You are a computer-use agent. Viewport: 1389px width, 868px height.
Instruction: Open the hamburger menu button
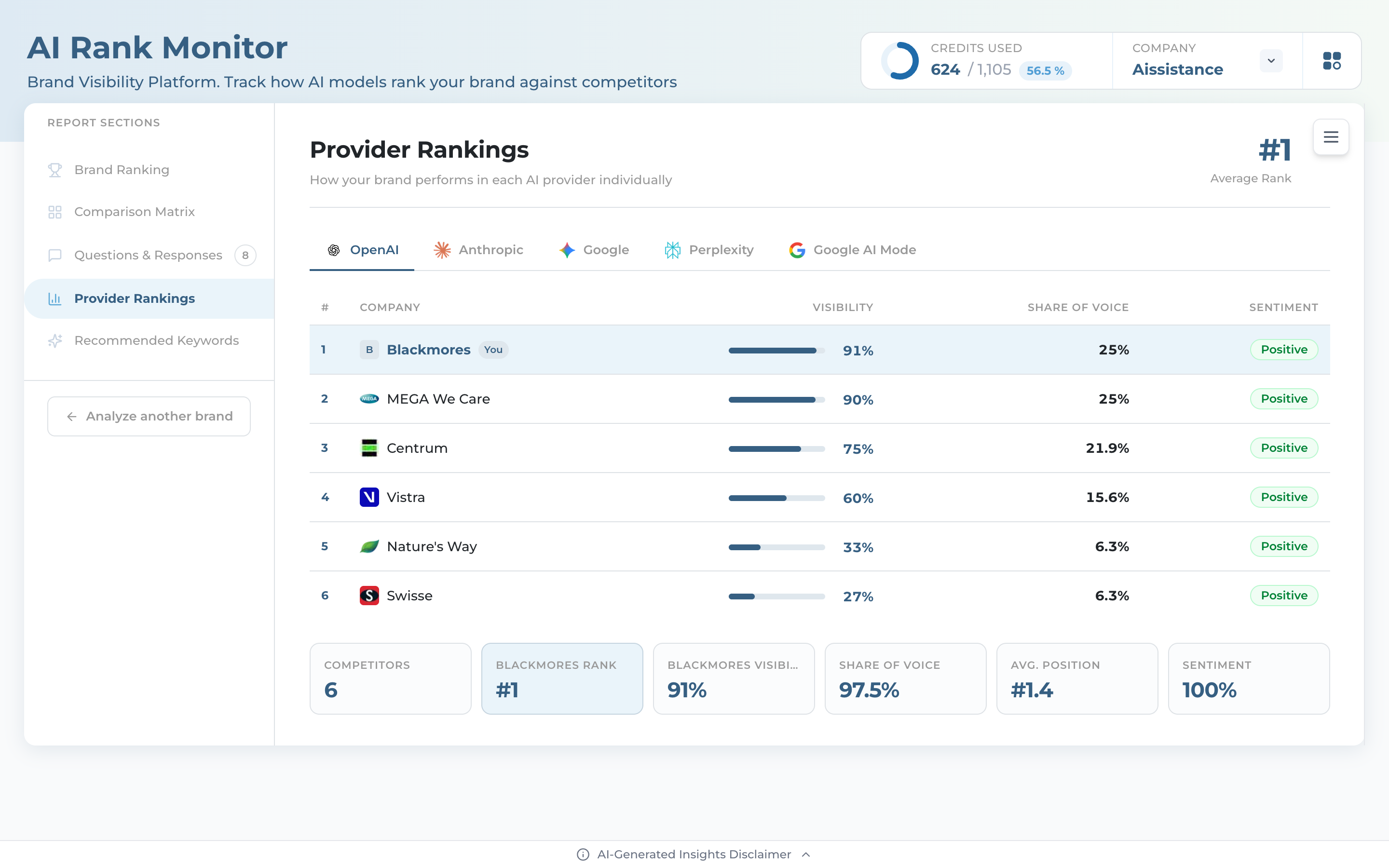1331,137
